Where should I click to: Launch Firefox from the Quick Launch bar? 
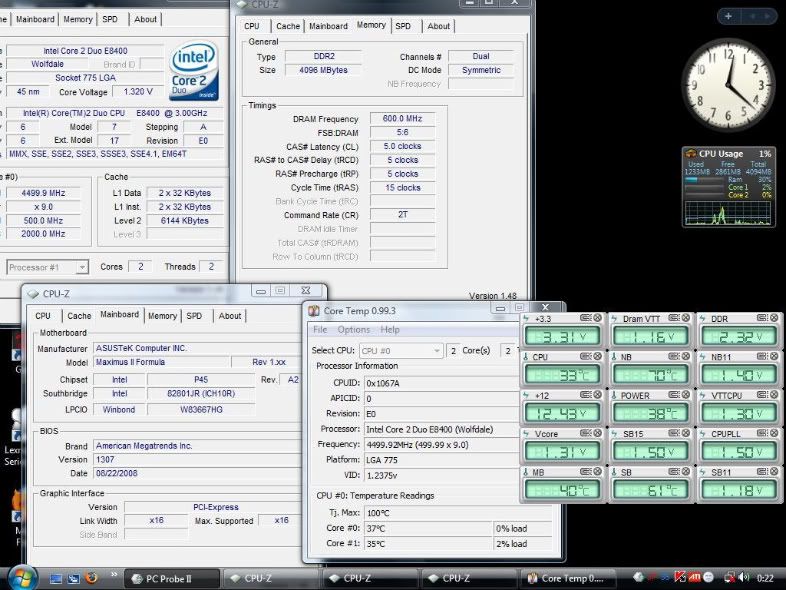[92, 578]
